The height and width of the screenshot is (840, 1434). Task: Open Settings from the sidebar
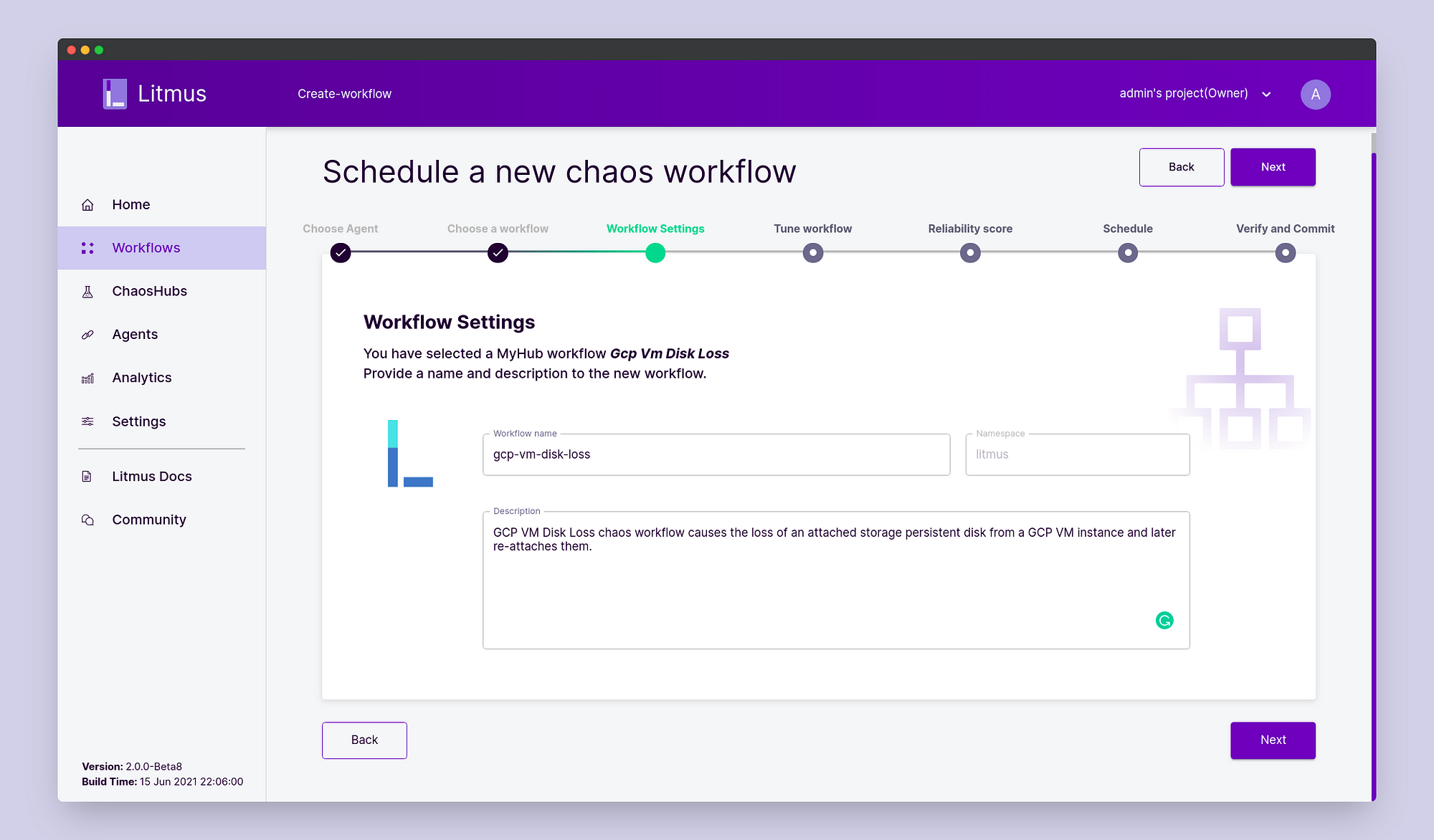pyautogui.click(x=161, y=421)
